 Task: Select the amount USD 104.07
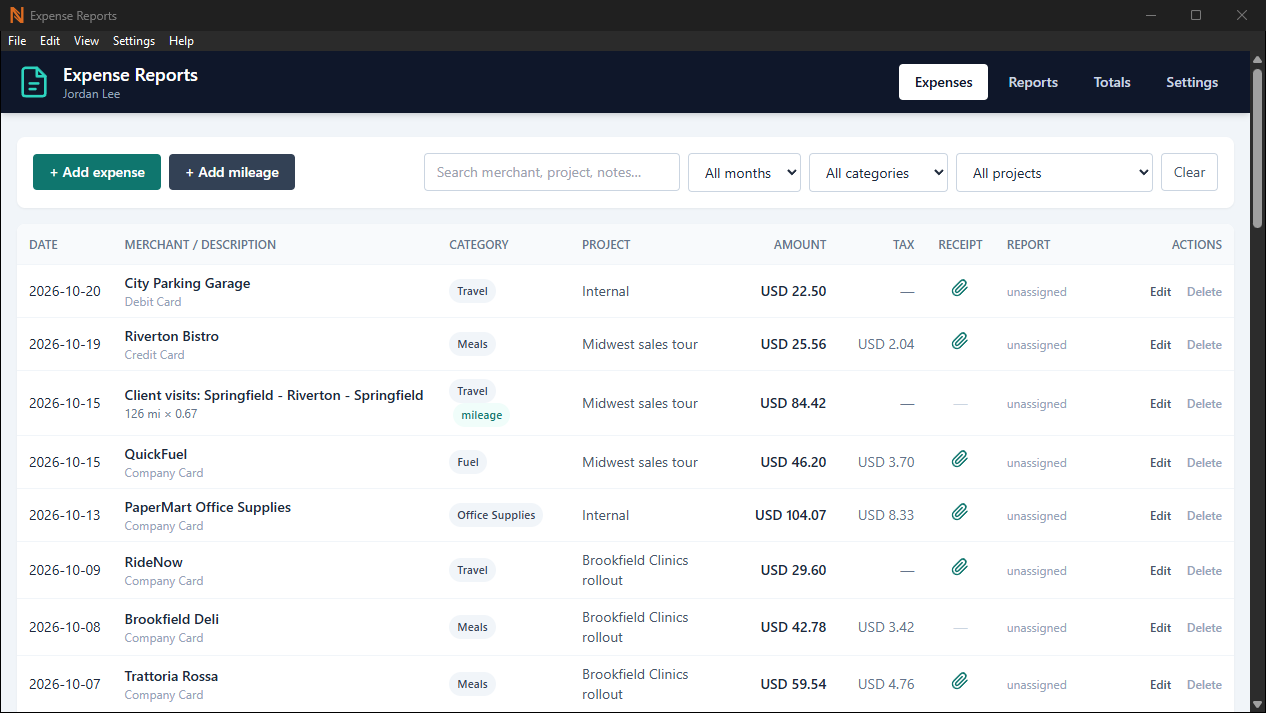[790, 515]
